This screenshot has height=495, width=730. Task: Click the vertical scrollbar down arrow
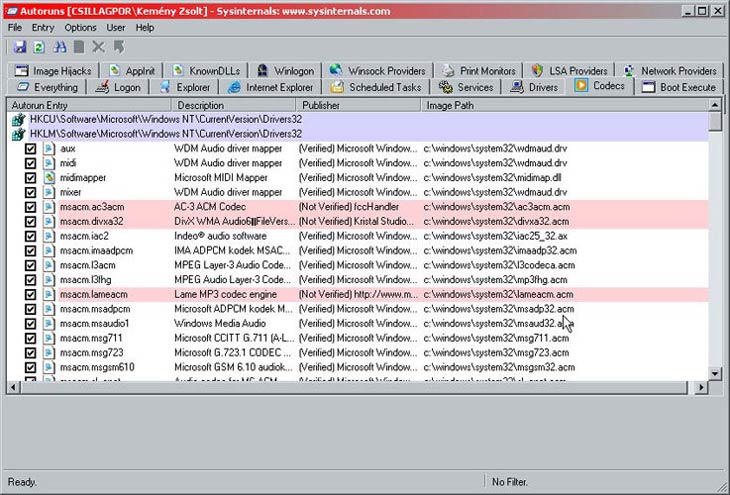point(715,373)
